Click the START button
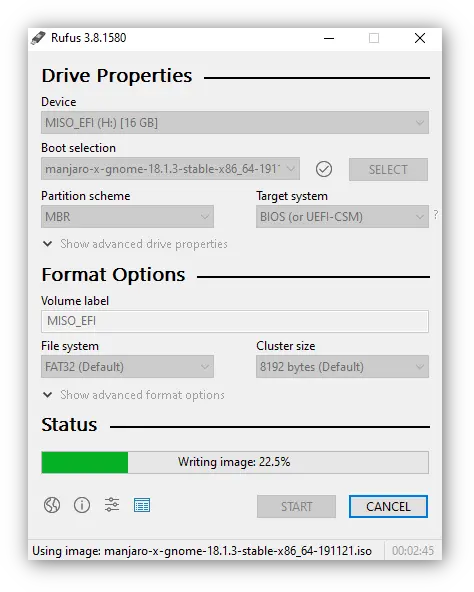 pyautogui.click(x=296, y=506)
